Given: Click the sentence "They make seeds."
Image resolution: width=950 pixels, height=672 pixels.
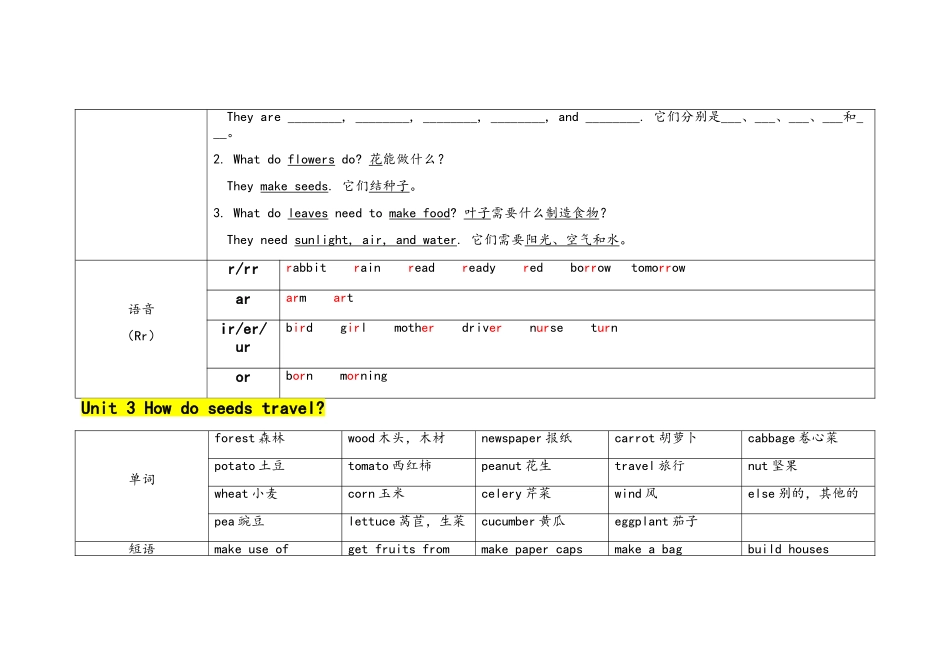Looking at the screenshot, I should pos(279,186).
